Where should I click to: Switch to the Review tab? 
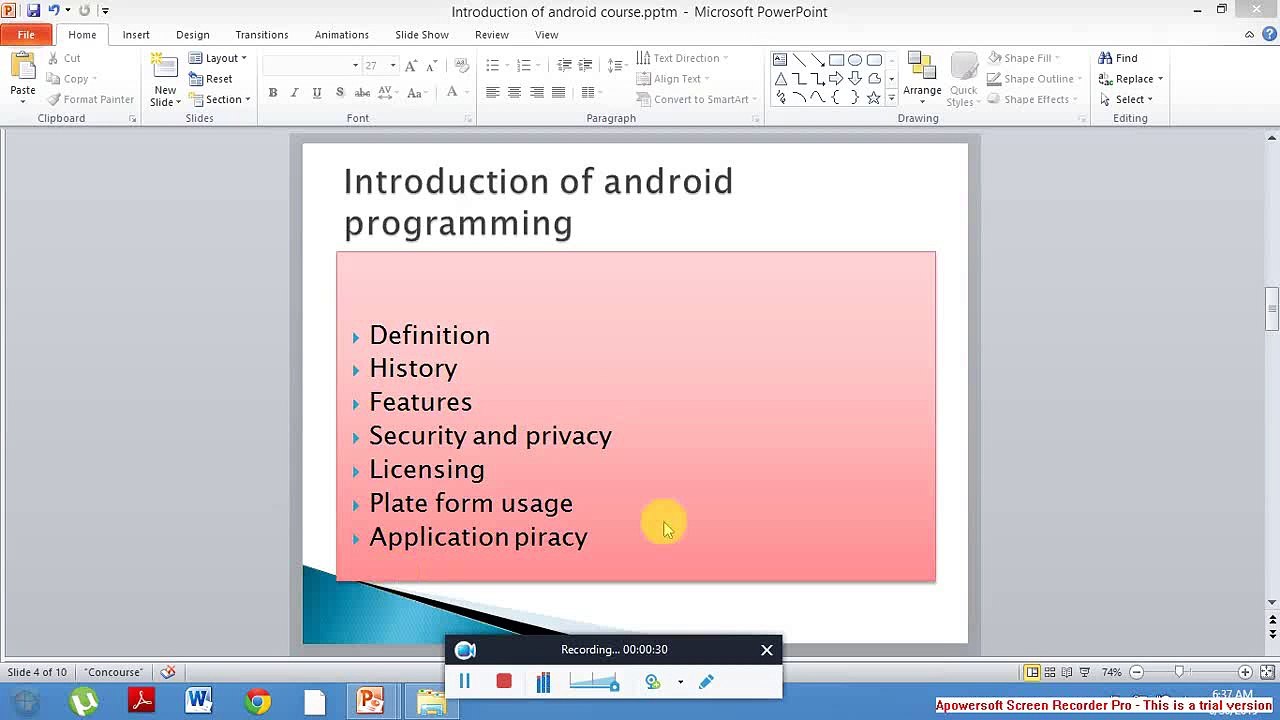coord(492,35)
